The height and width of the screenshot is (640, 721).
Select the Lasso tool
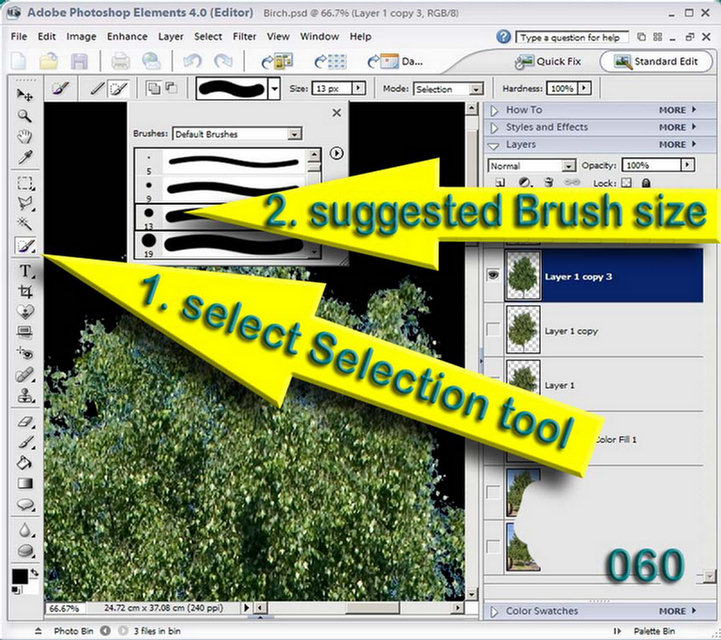25,204
